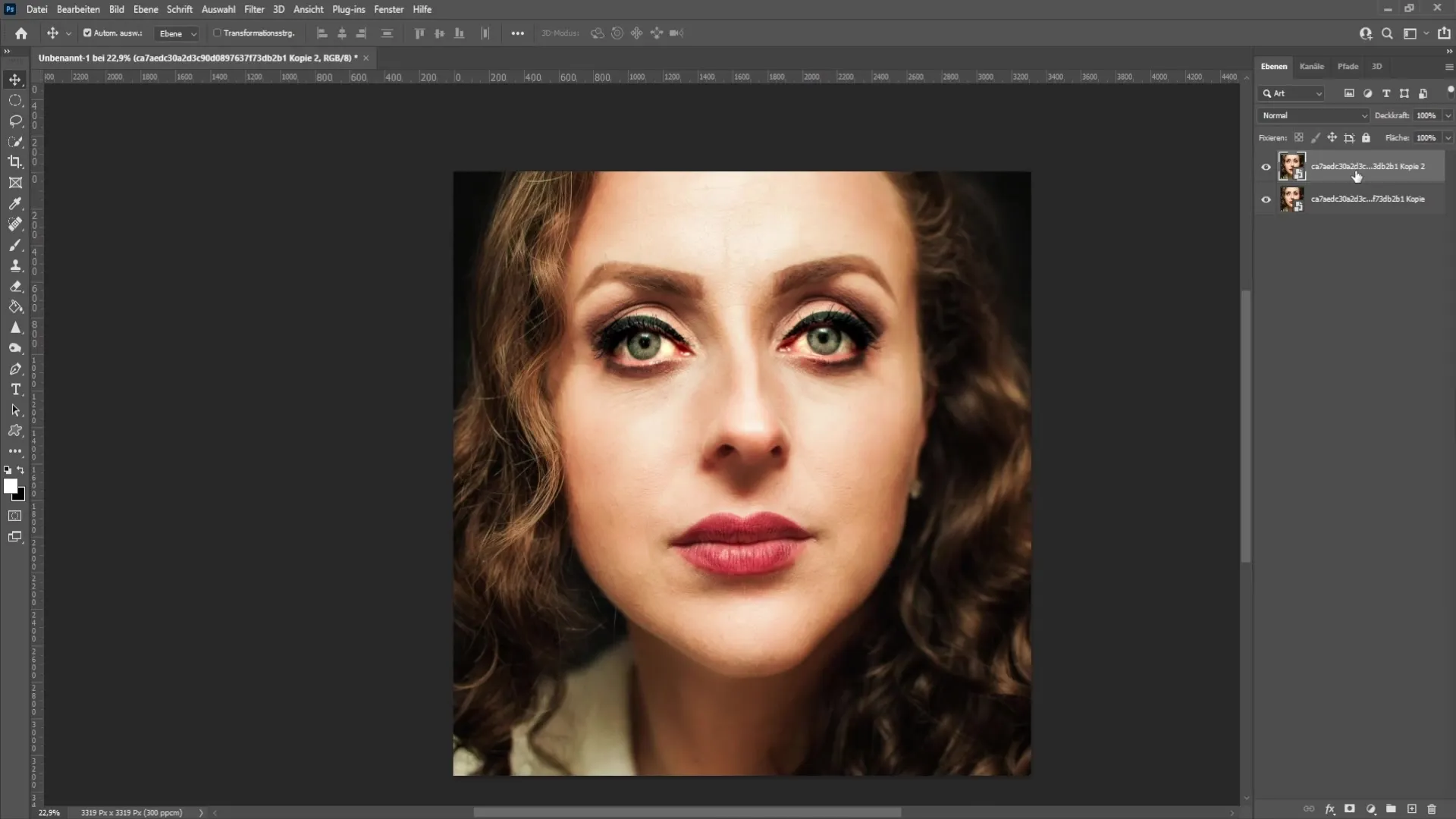Open the Ebene dropdown menu
Viewport: 1456px width, 819px height.
click(x=145, y=9)
